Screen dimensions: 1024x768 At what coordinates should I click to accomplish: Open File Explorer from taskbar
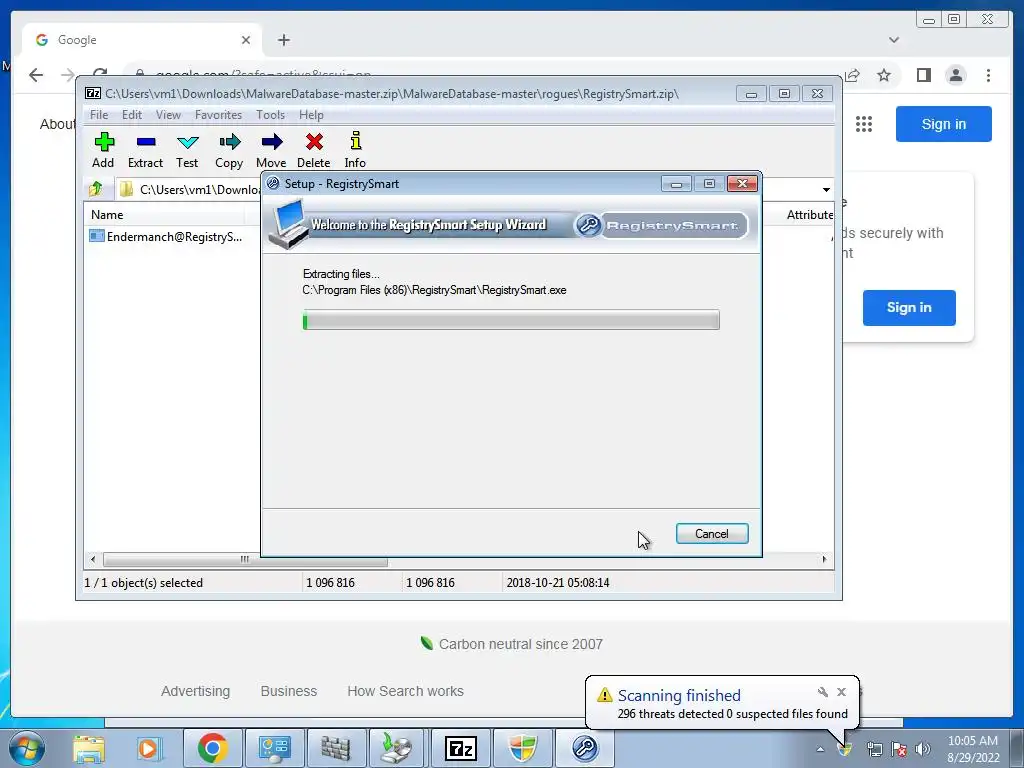89,748
